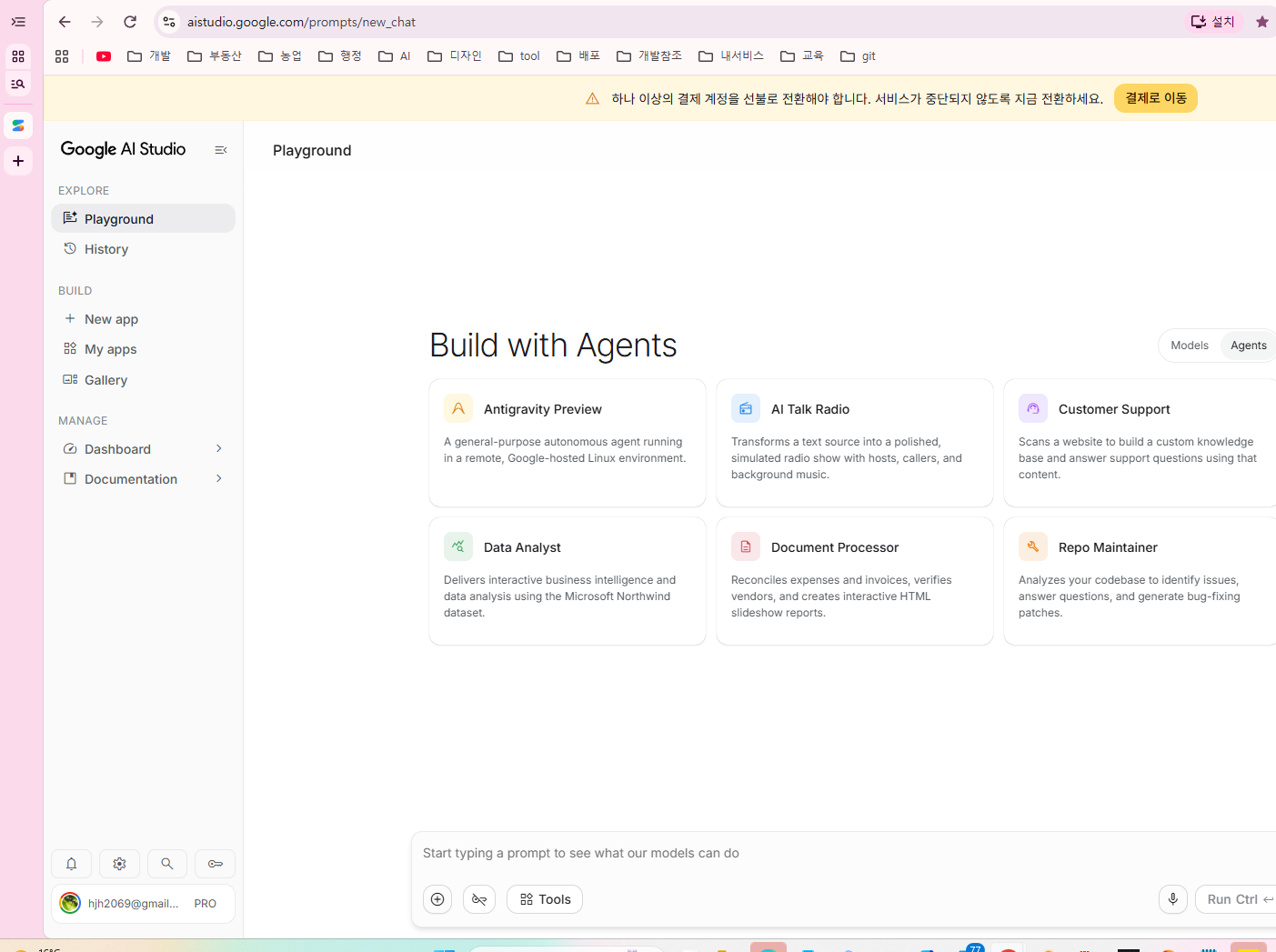Open the Tools menu in prompt box

point(545,899)
